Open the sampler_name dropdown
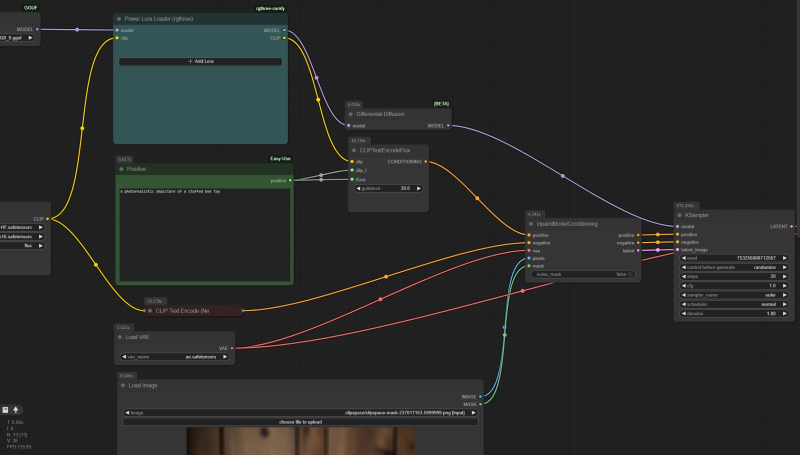Viewport: 800px width, 455px height. coord(735,295)
